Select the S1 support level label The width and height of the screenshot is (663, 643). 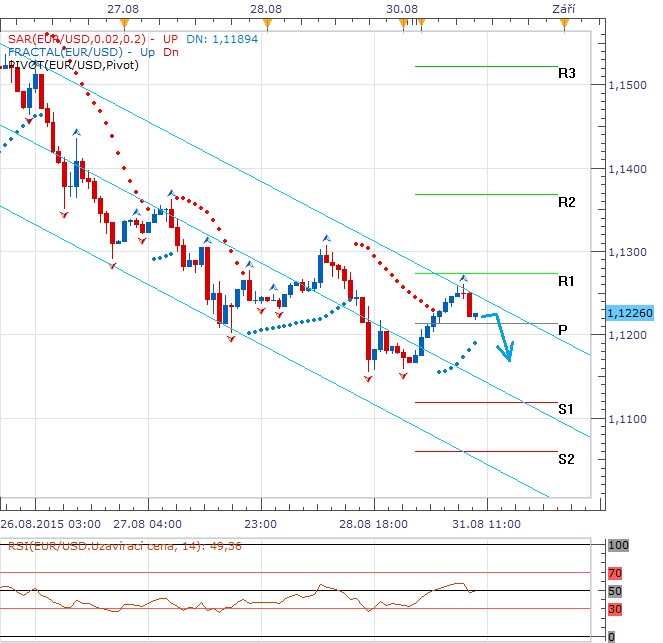coord(567,409)
